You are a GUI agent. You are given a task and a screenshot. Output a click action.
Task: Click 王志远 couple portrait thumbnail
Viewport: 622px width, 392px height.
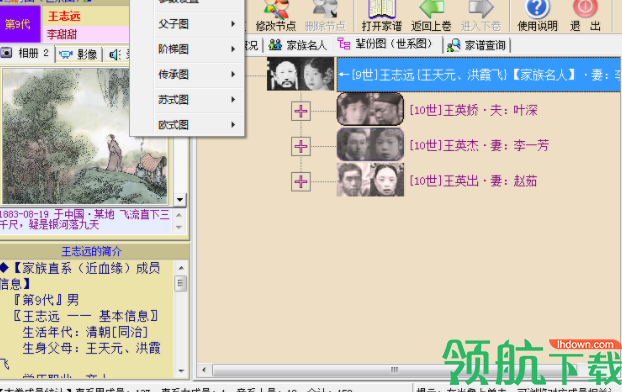(300, 74)
